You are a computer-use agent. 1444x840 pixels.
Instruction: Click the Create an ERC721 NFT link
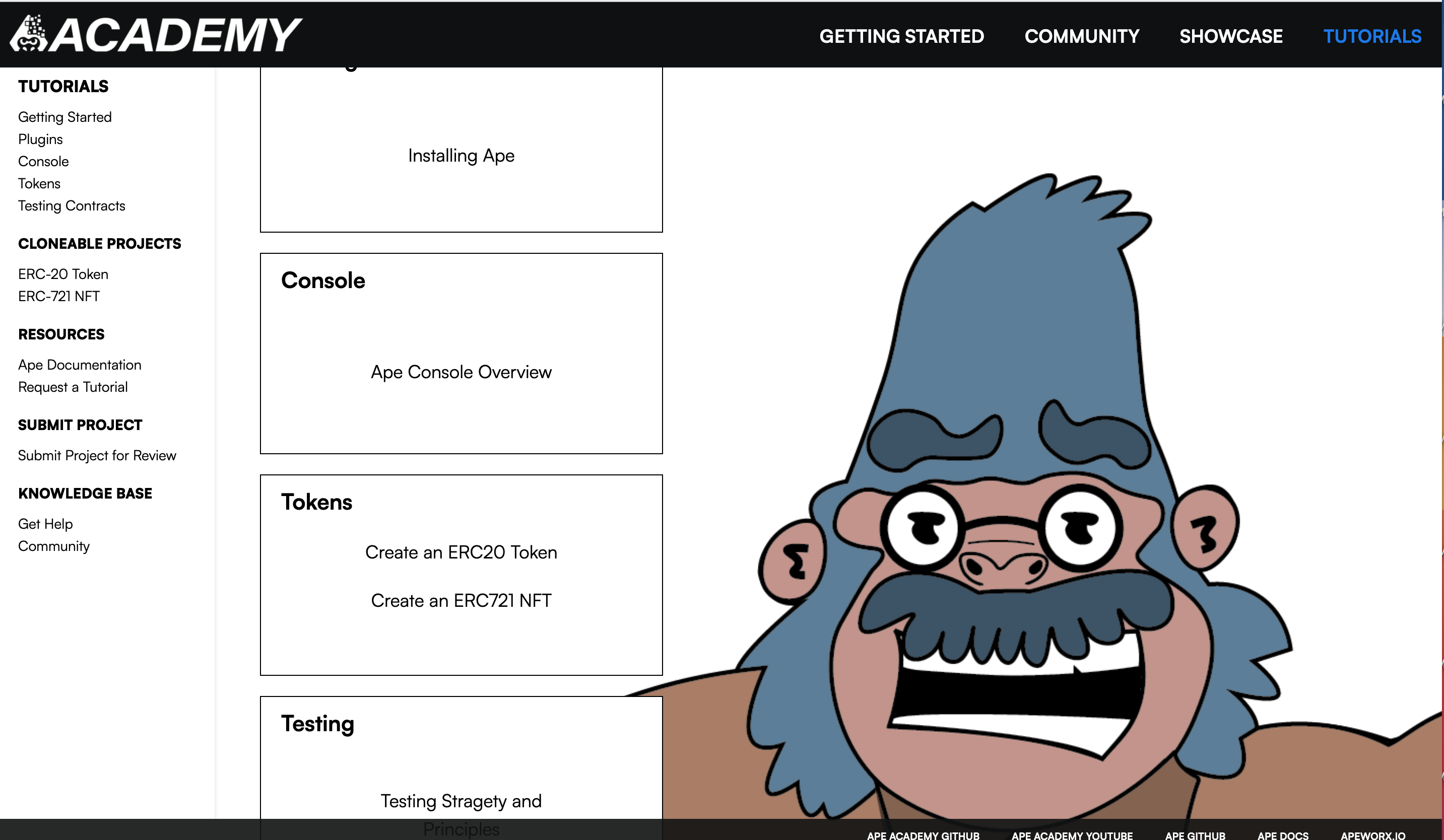pyautogui.click(x=461, y=601)
